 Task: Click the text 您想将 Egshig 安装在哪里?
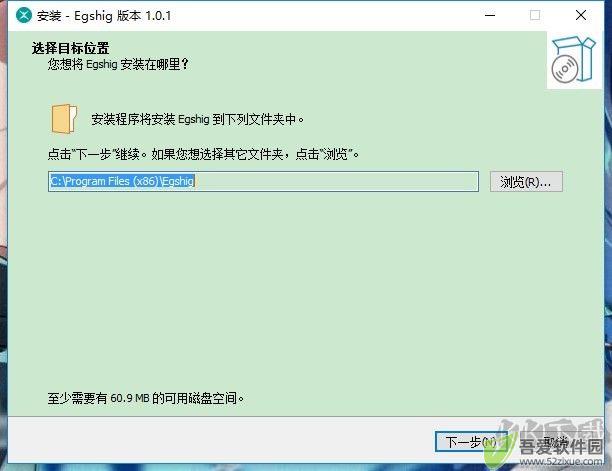[118, 64]
